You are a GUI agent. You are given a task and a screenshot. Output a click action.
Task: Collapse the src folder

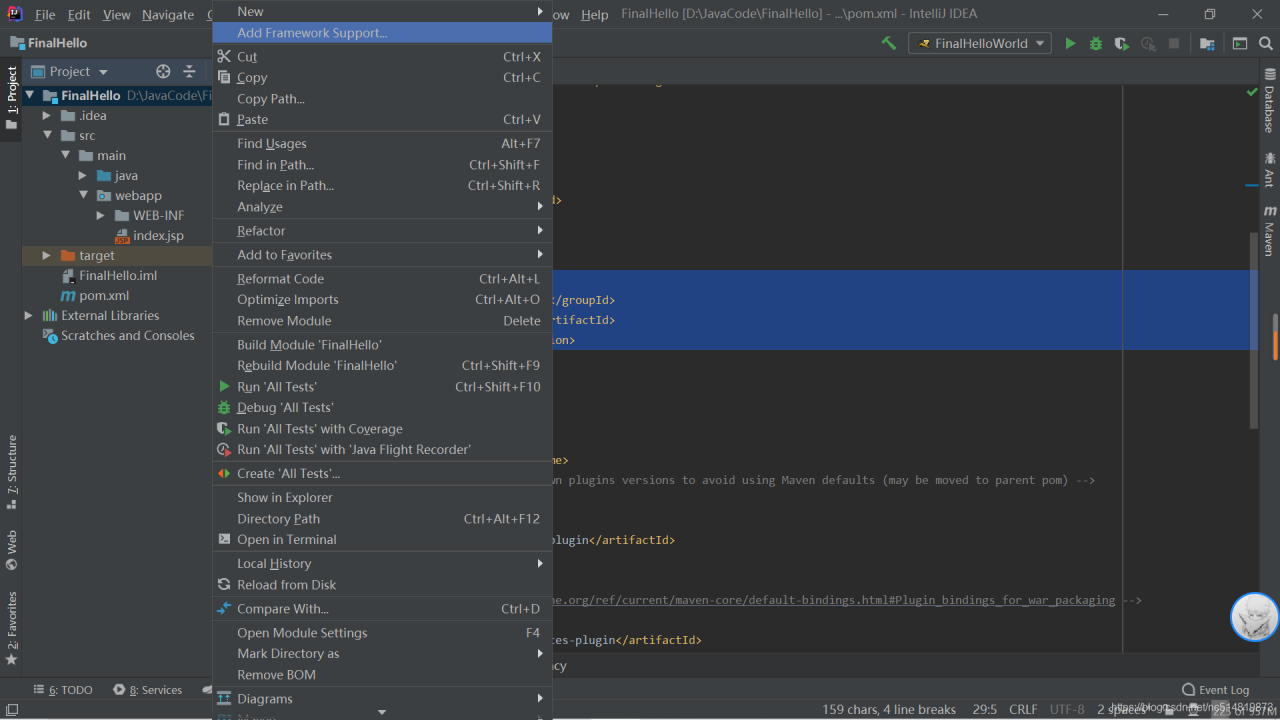(46, 135)
